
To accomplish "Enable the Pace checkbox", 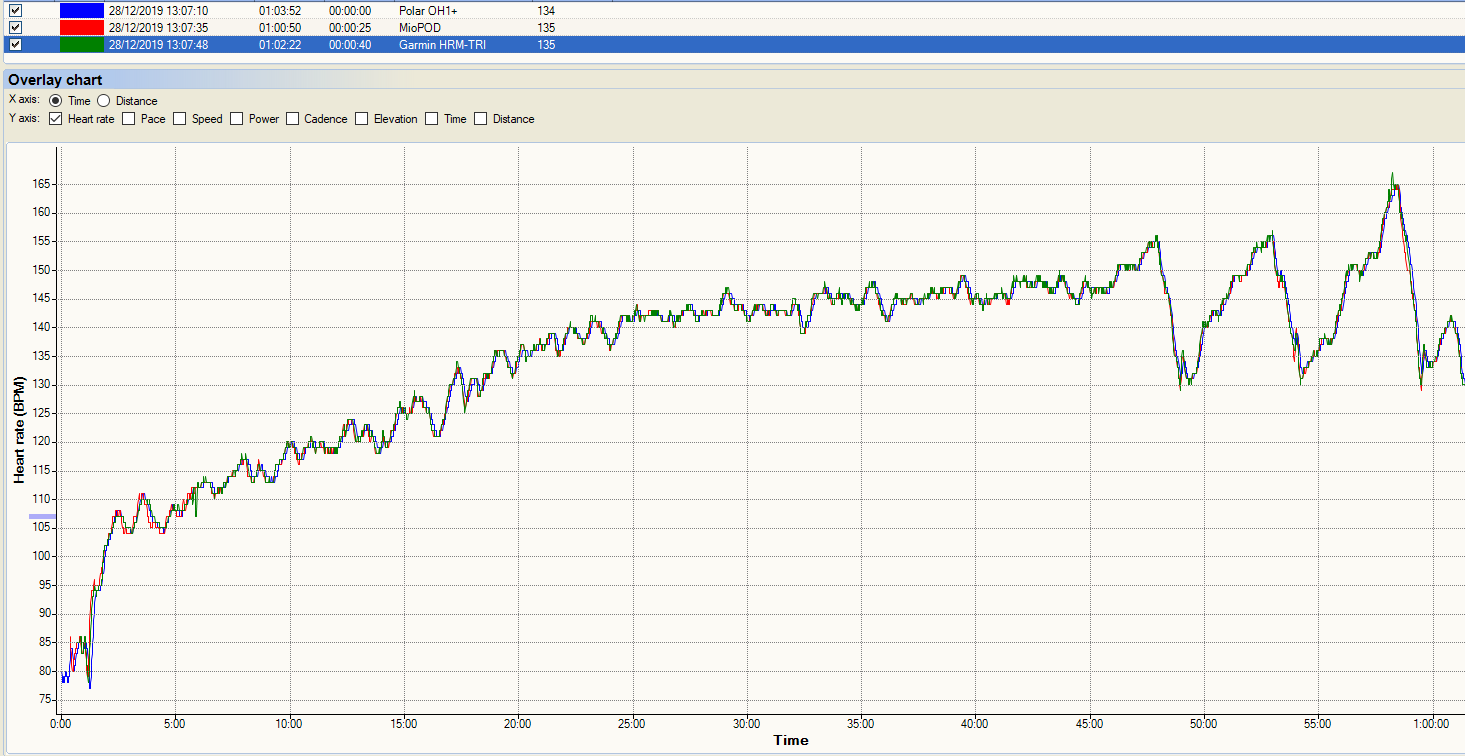I will 129,119.
